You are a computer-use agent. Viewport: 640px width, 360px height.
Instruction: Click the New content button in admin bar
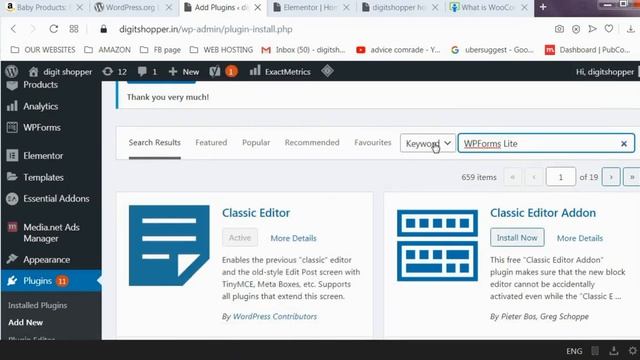(184, 72)
